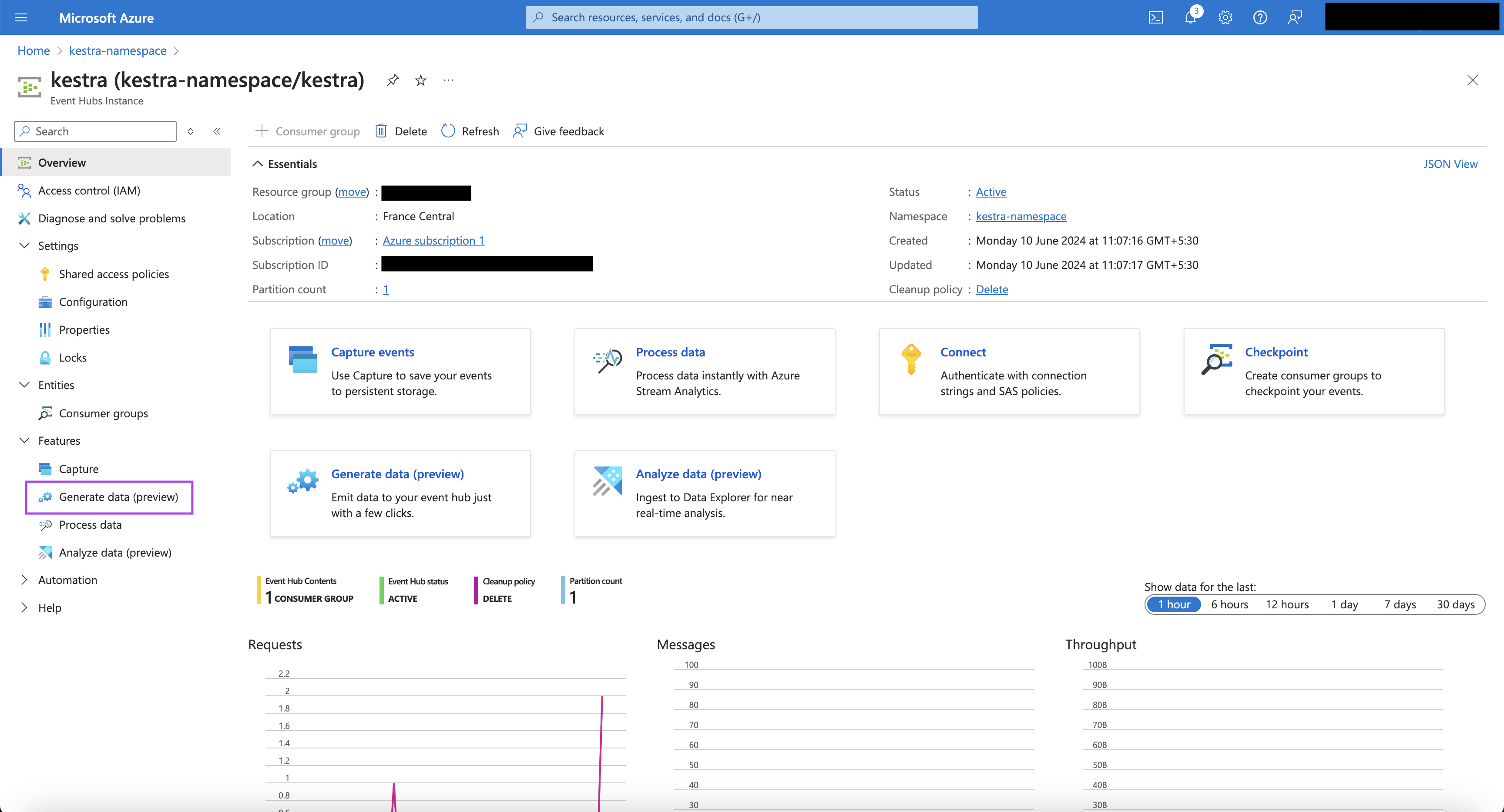Select the 6 hours time range

pos(1229,604)
